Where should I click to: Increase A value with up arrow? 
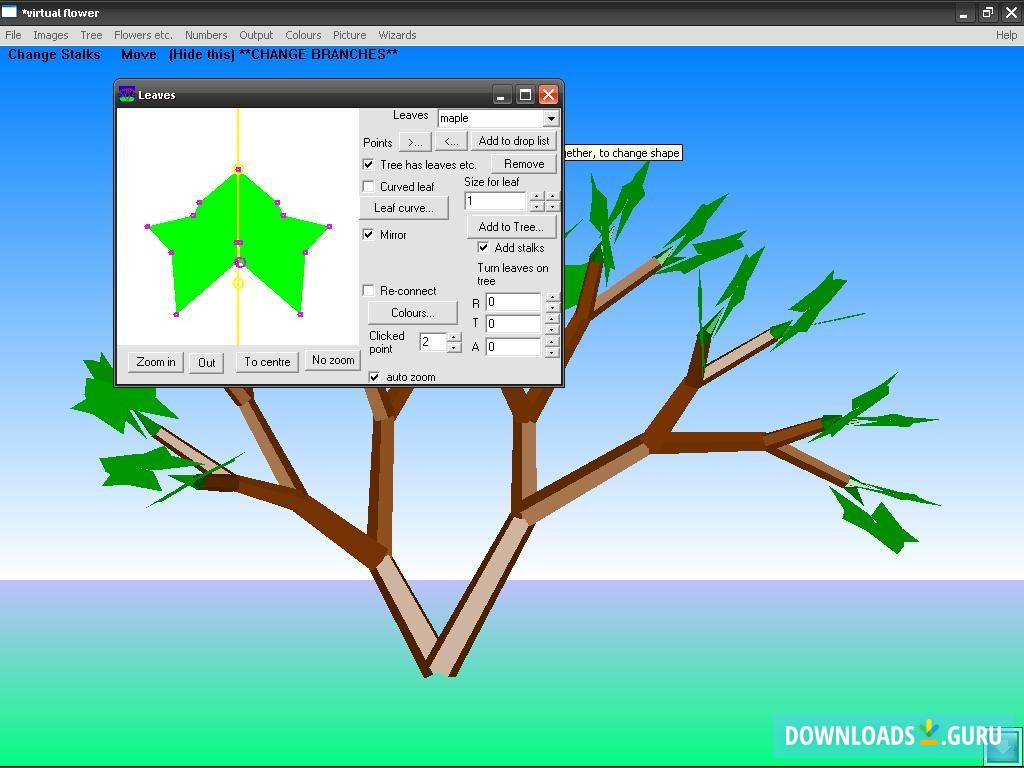click(x=552, y=342)
